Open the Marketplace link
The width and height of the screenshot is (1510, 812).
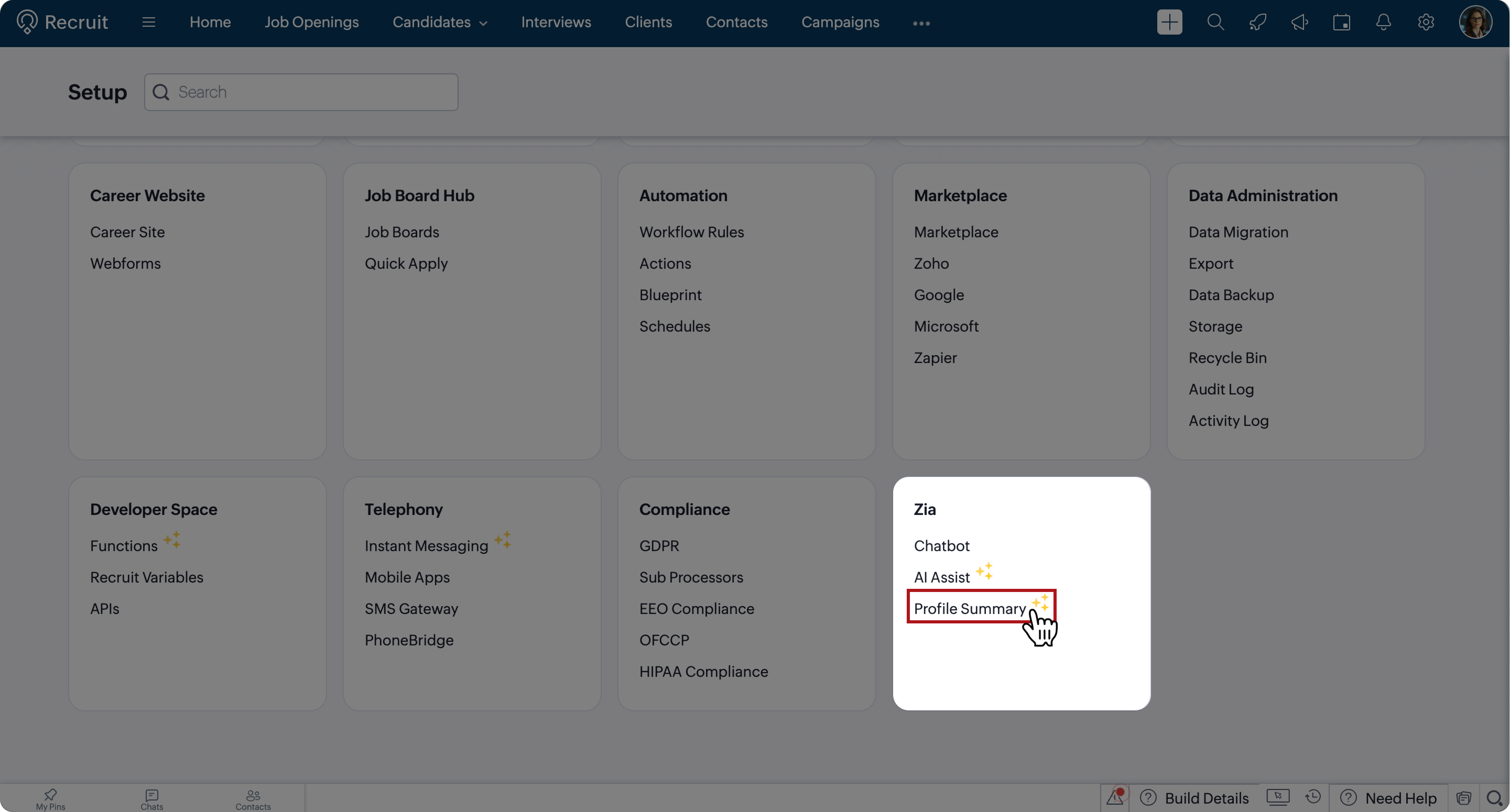pyautogui.click(x=956, y=233)
